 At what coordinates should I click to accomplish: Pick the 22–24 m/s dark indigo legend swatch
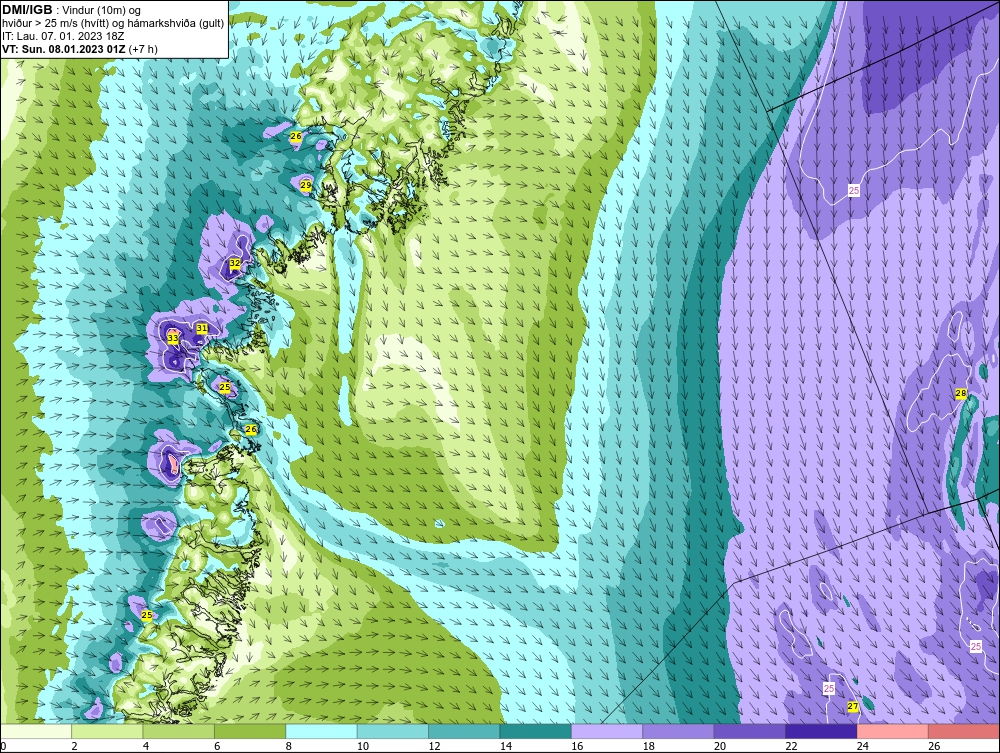point(821,731)
